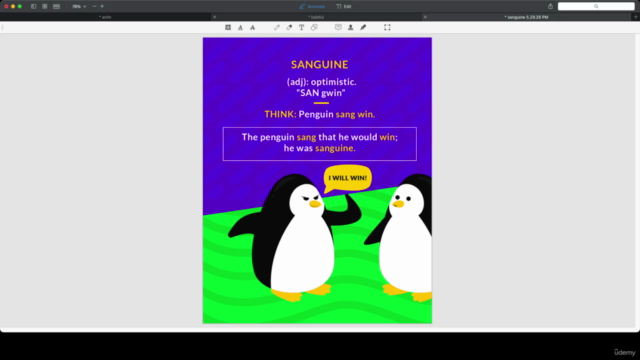Select the signature pen tool

coord(363,27)
